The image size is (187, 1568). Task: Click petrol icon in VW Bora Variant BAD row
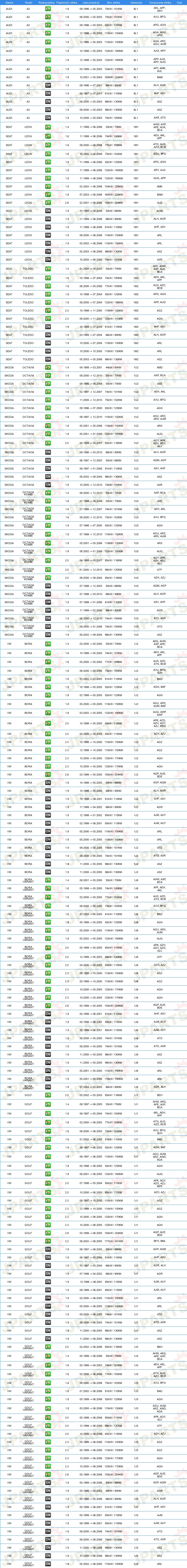click(48, 914)
